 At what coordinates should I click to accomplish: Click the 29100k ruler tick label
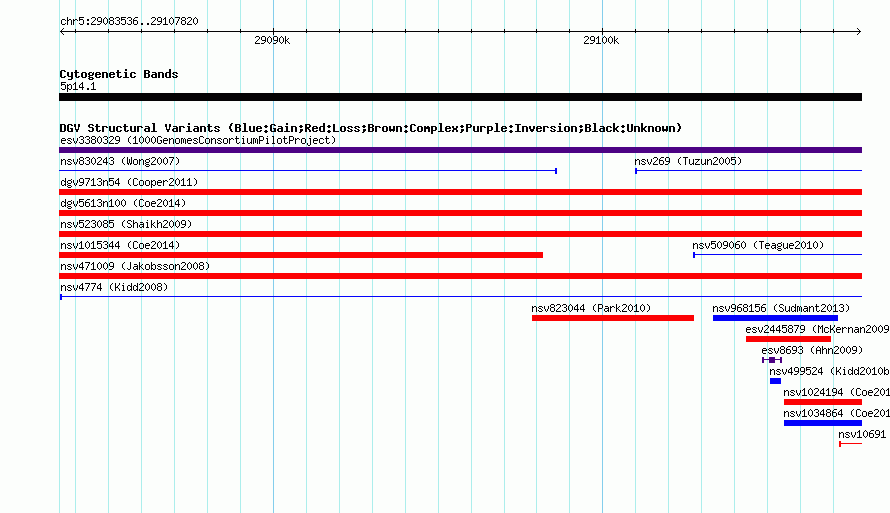point(601,40)
